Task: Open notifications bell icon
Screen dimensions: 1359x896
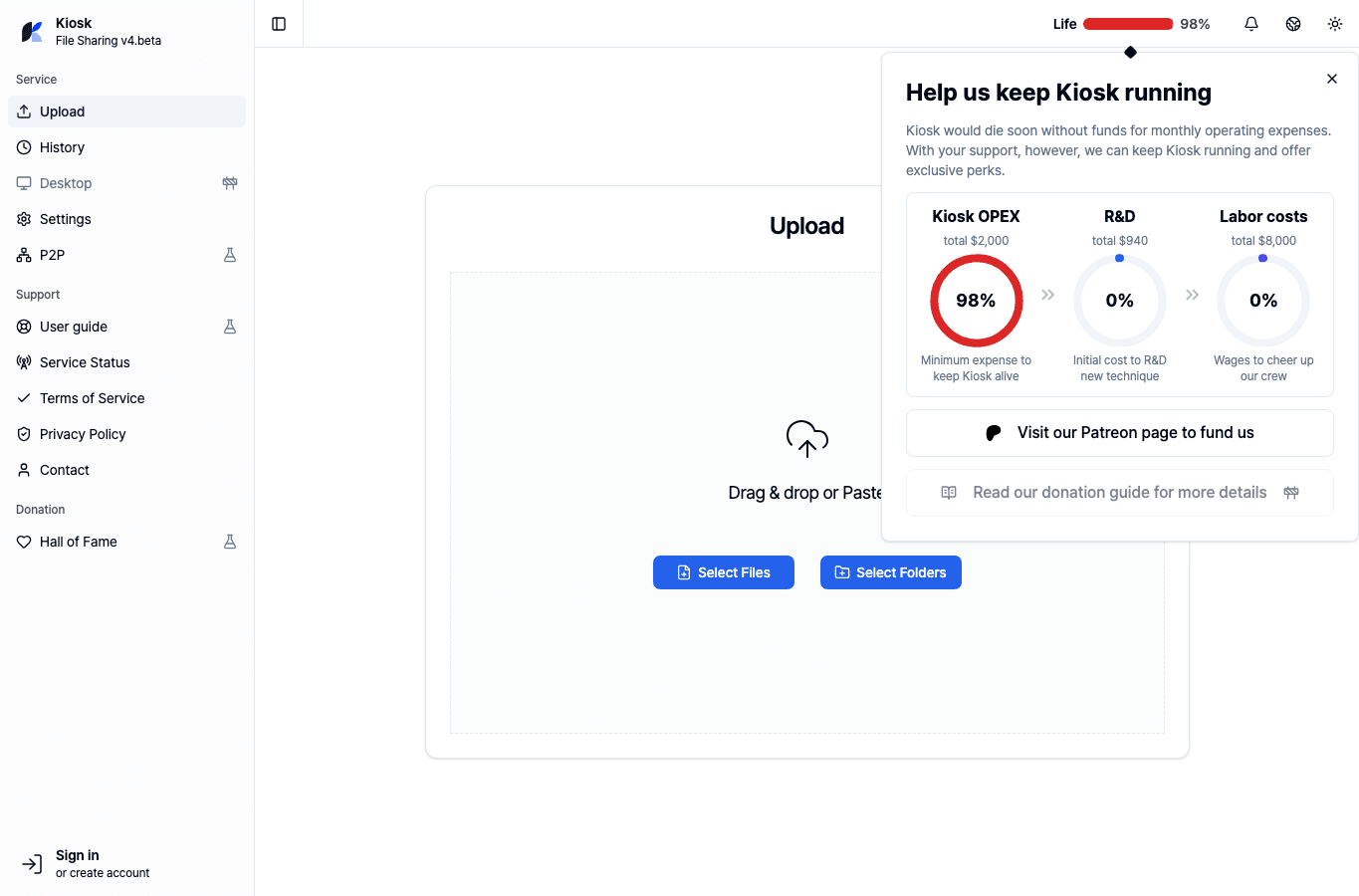Action: coord(1251,24)
